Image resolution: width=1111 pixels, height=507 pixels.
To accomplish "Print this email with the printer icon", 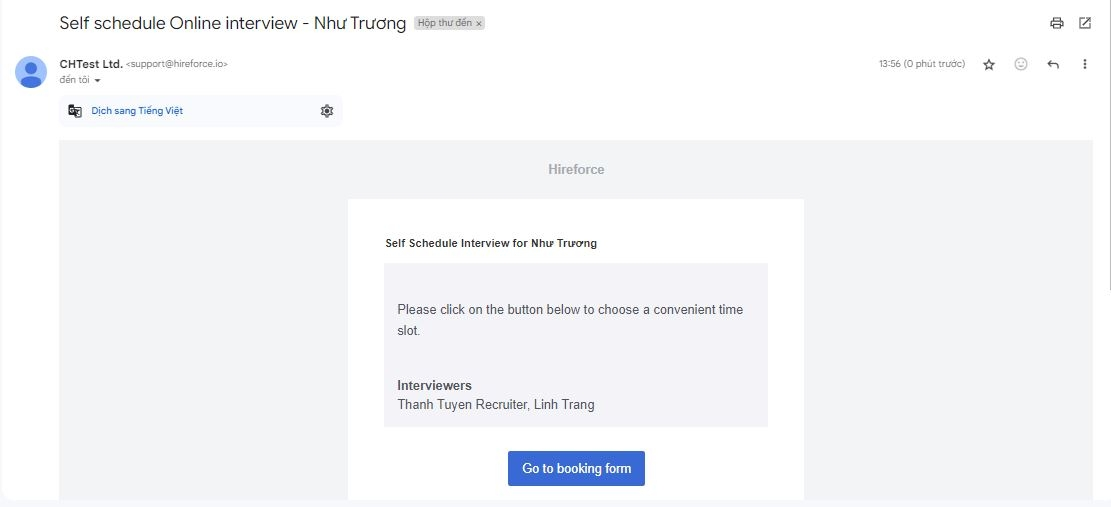I will click(x=1056, y=23).
